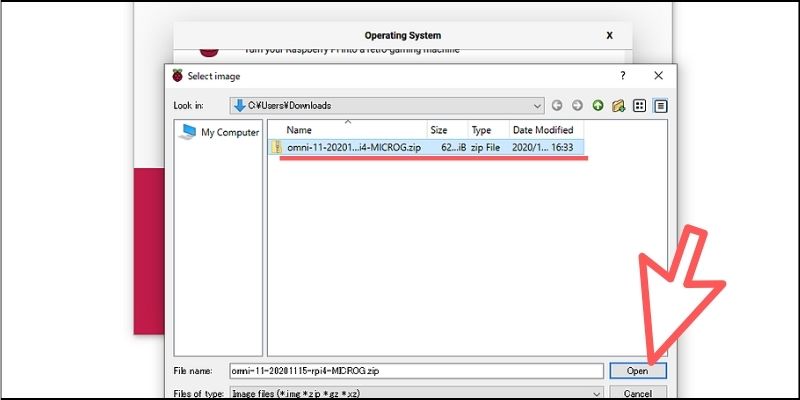Go forward using the right arrow icon
800x400 pixels.
coord(577,106)
